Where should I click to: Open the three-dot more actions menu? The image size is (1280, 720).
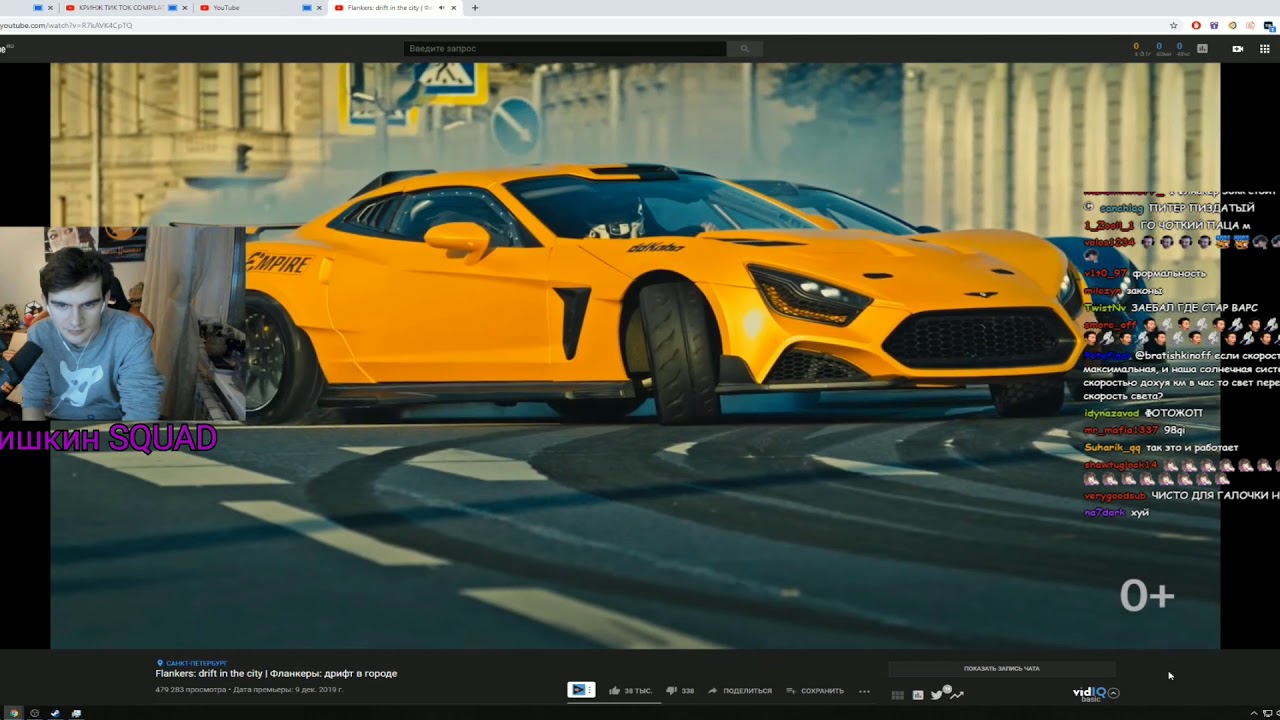pyautogui.click(x=864, y=691)
